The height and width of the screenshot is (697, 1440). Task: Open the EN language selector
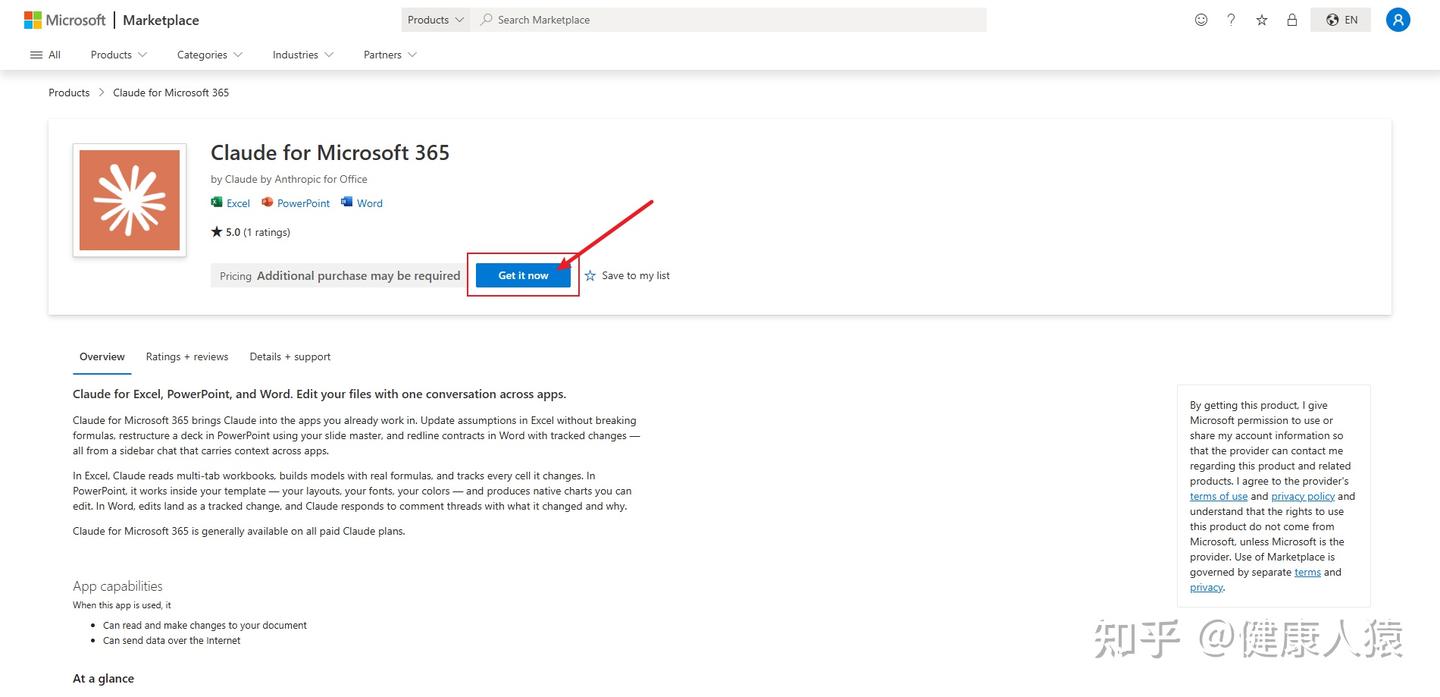tap(1341, 20)
